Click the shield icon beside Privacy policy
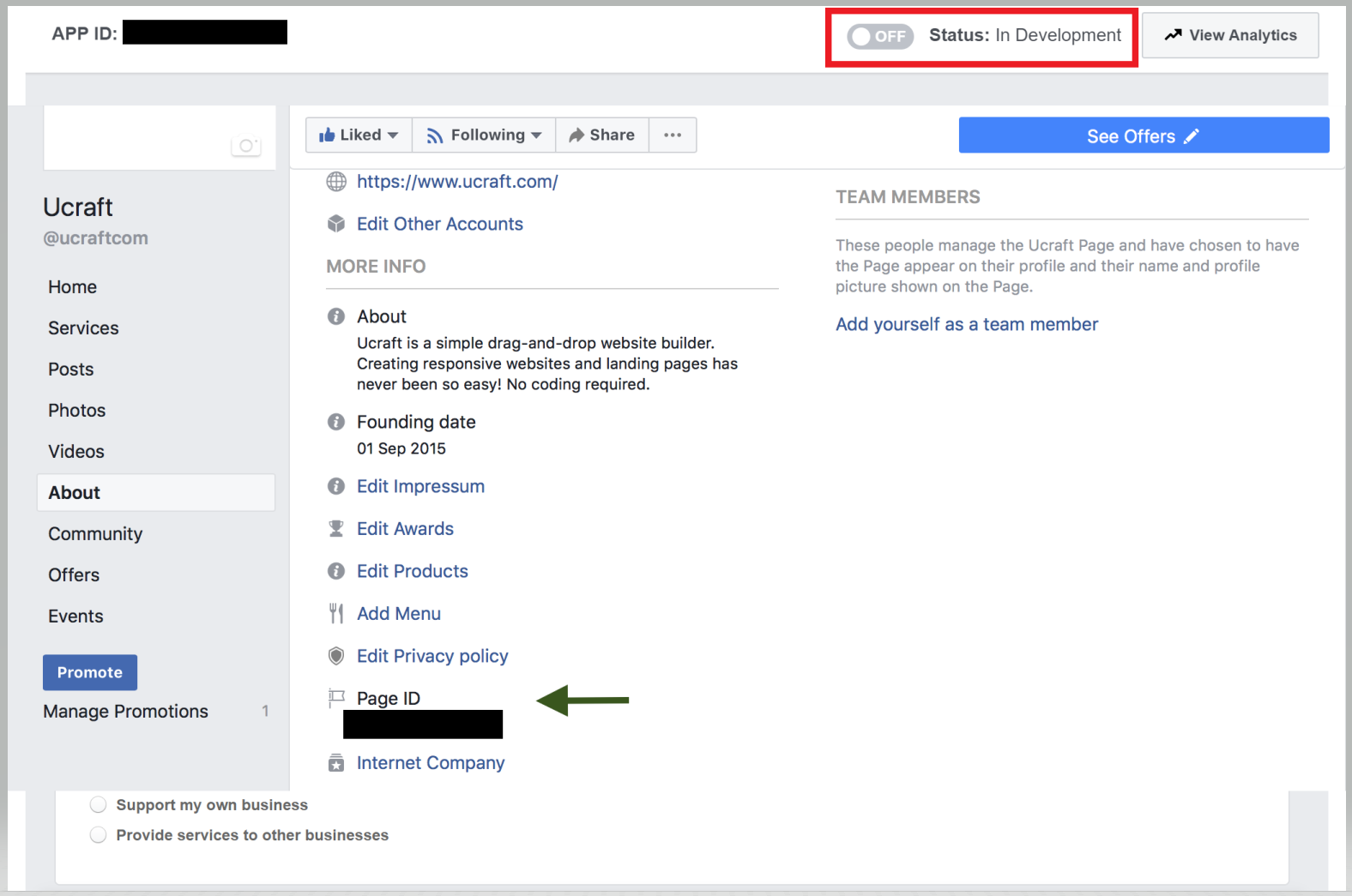The width and height of the screenshot is (1352, 896). (336, 656)
